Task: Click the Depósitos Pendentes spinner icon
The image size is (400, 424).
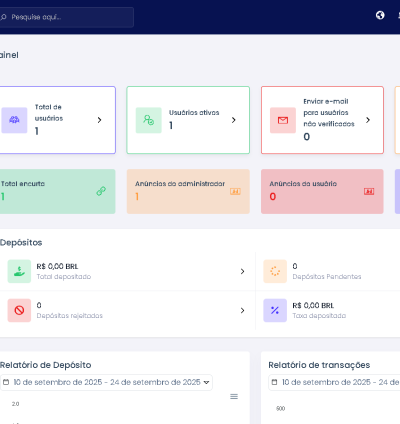Action: coord(275,271)
